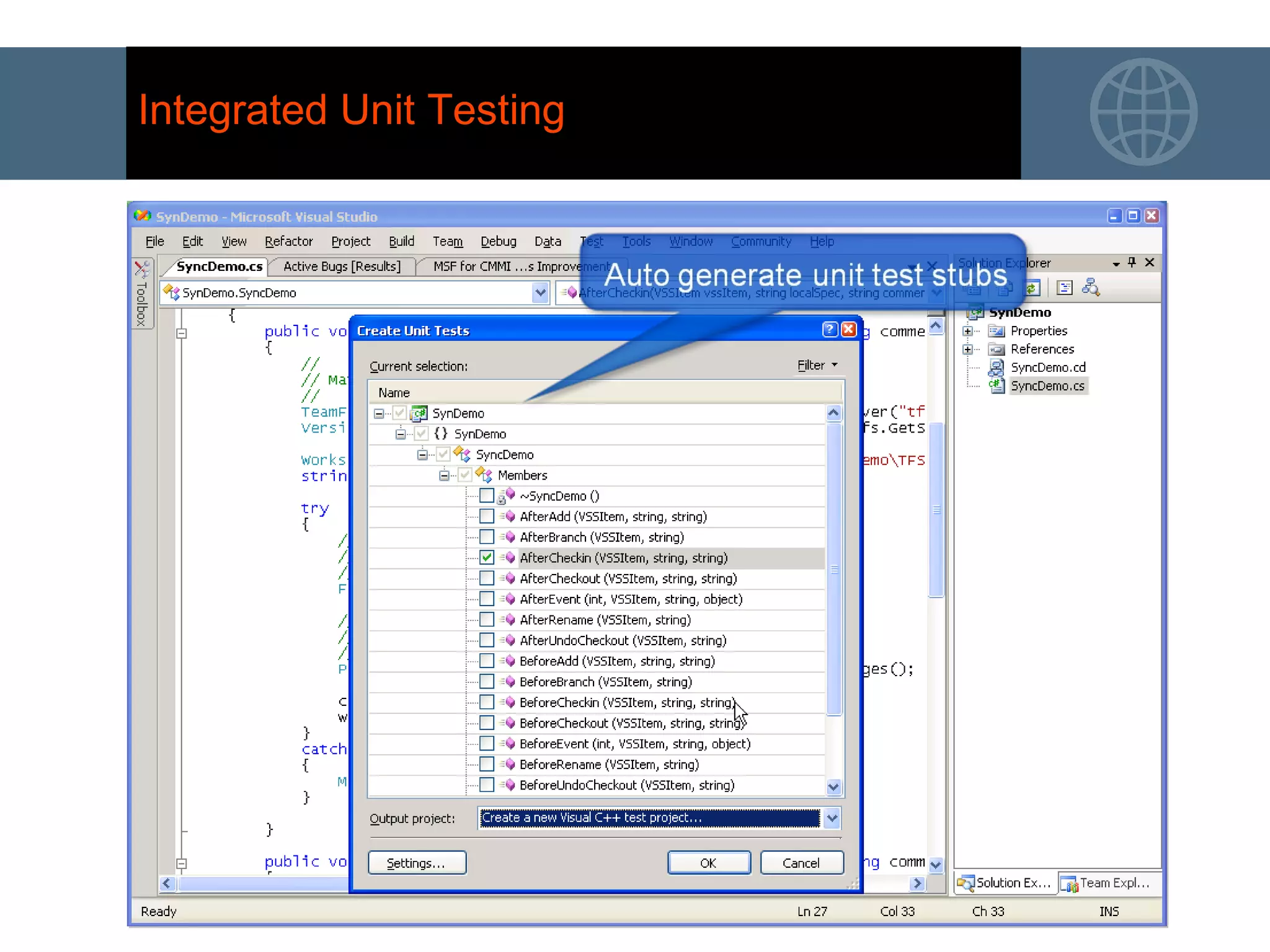Image resolution: width=1270 pixels, height=952 pixels.
Task: Click the View Class Diagram icon in Solution Explorer
Action: [1090, 288]
